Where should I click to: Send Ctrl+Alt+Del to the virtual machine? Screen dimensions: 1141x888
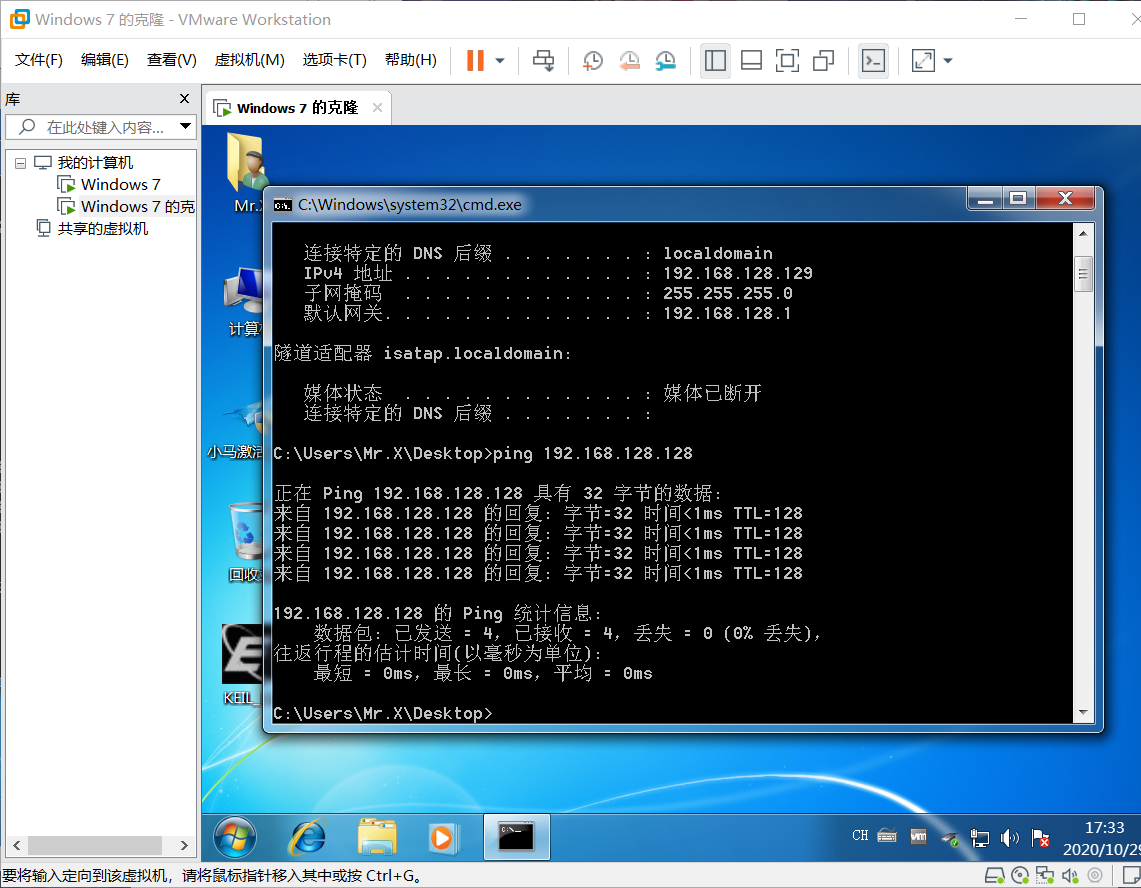544,60
